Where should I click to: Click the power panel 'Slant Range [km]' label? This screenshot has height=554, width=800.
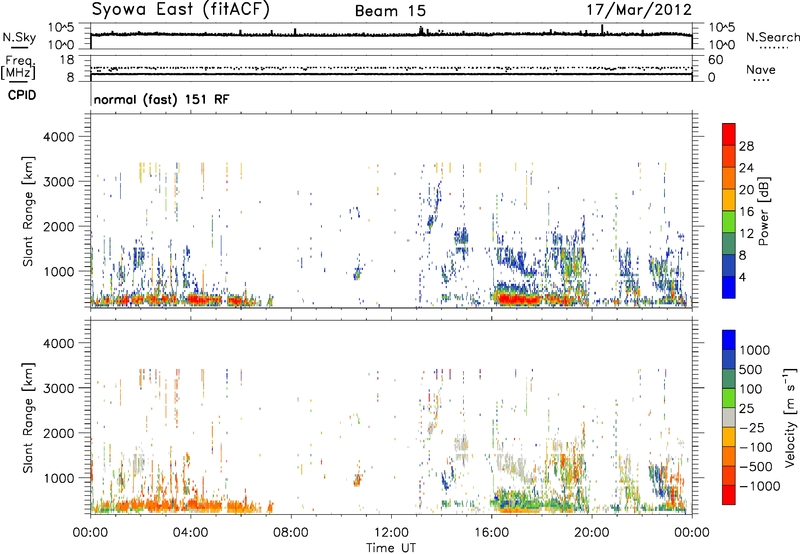pos(28,211)
